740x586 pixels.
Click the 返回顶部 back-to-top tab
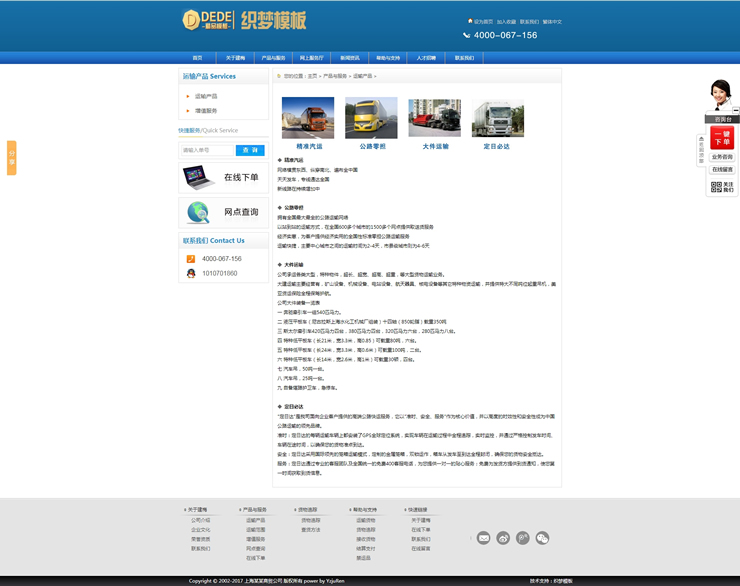click(x=701, y=150)
